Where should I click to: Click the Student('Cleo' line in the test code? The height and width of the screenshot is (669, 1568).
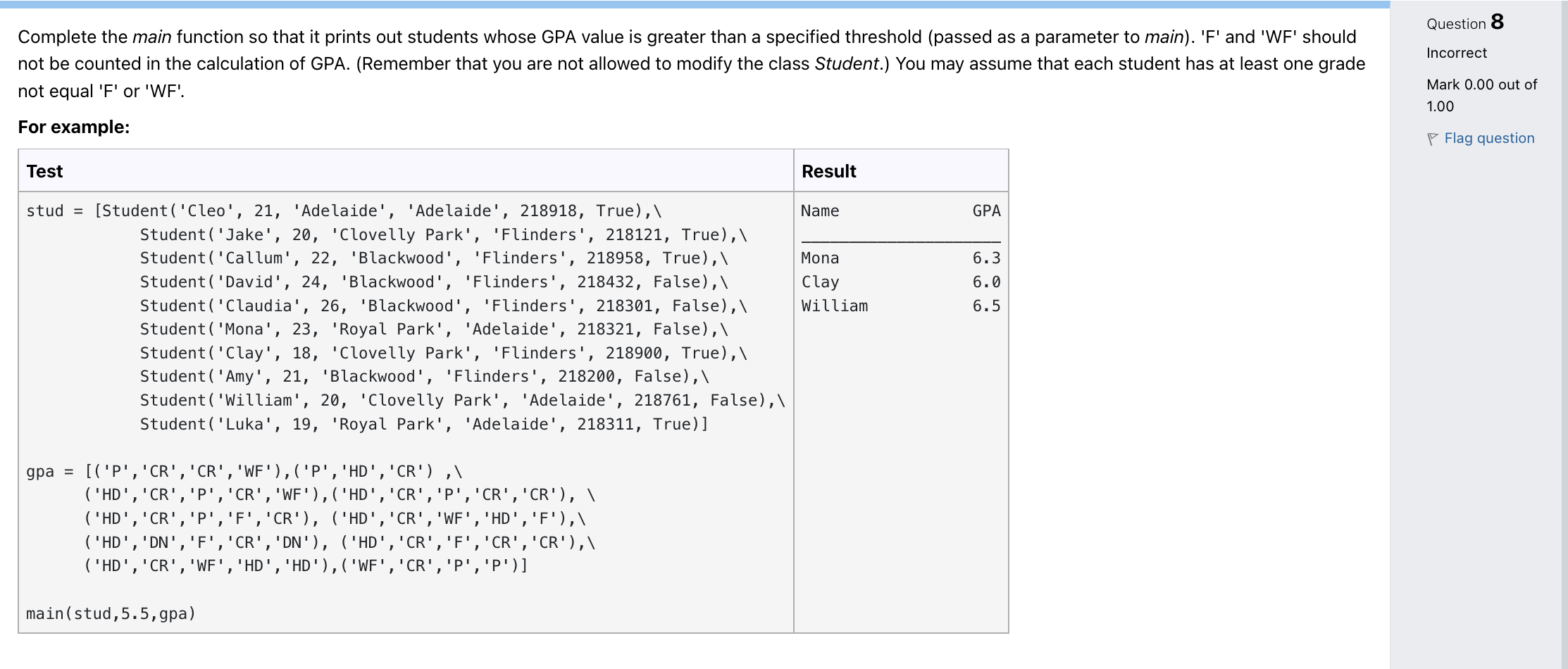tap(344, 211)
